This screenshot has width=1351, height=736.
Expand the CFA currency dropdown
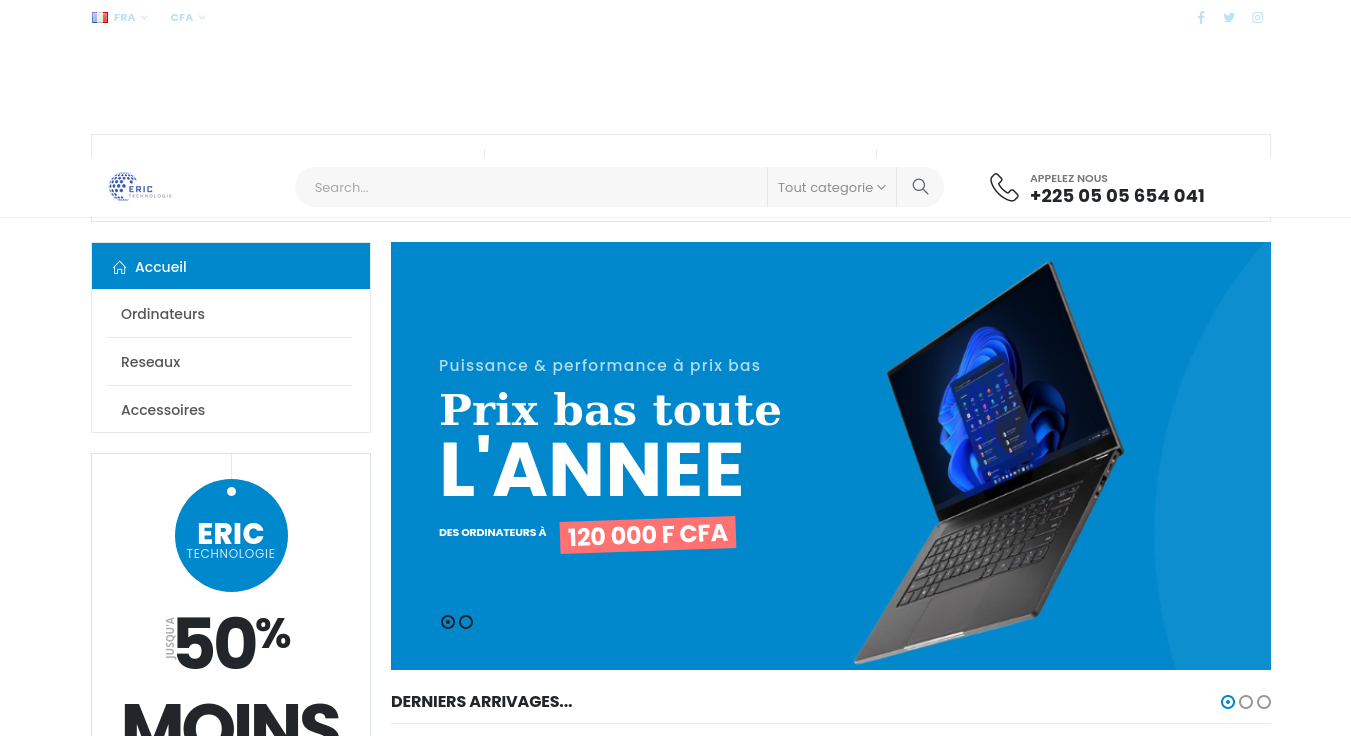tap(188, 17)
